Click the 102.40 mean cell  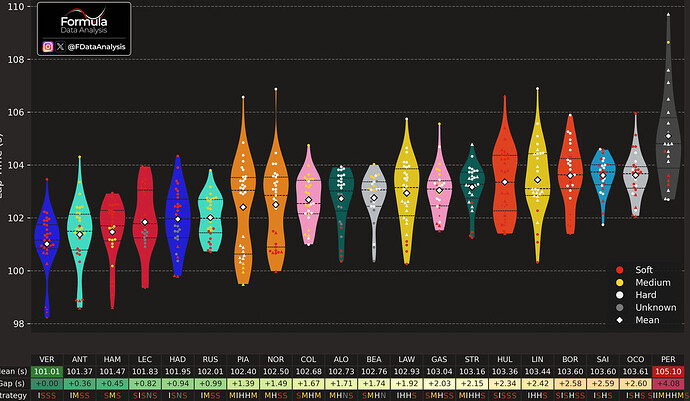pos(243,372)
